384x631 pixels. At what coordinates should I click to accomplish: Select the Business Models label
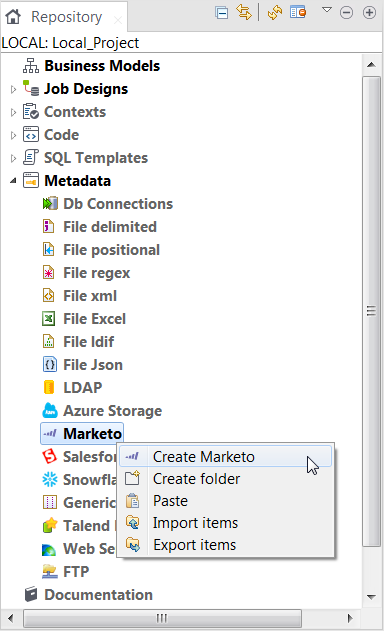click(102, 66)
